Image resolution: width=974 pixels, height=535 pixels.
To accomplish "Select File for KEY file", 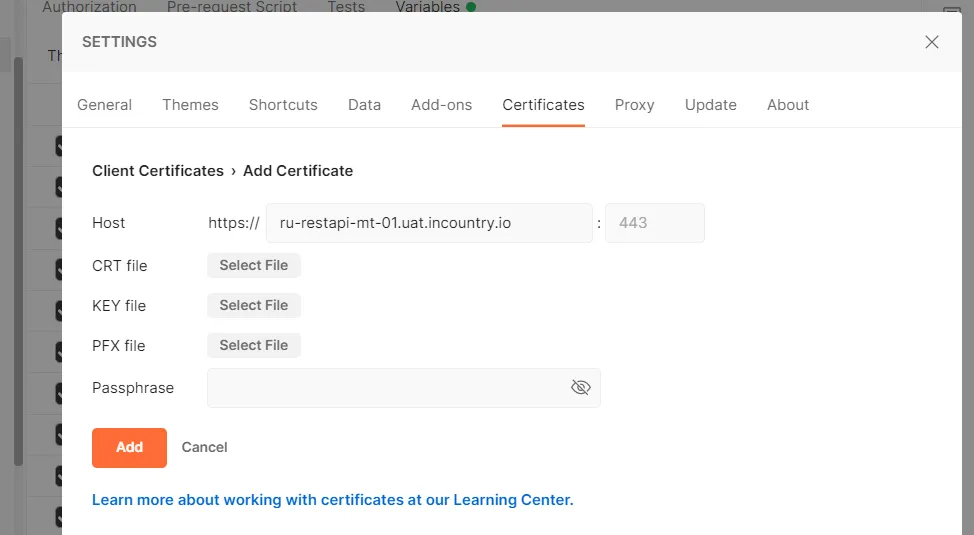I will pos(254,305).
